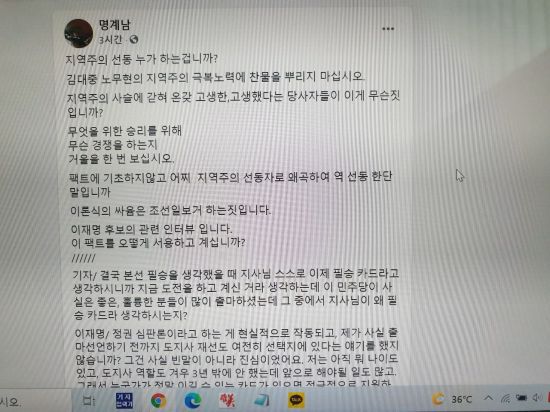Open the Wi-Fi network tray icon

(x=505, y=398)
